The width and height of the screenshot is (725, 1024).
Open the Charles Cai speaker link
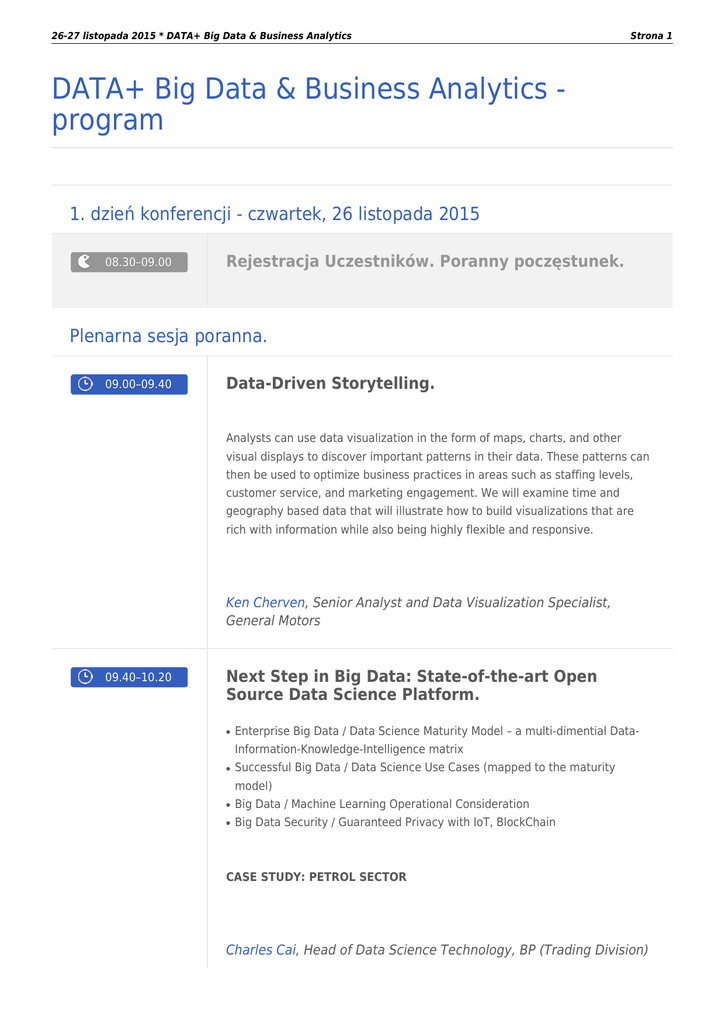coord(261,950)
